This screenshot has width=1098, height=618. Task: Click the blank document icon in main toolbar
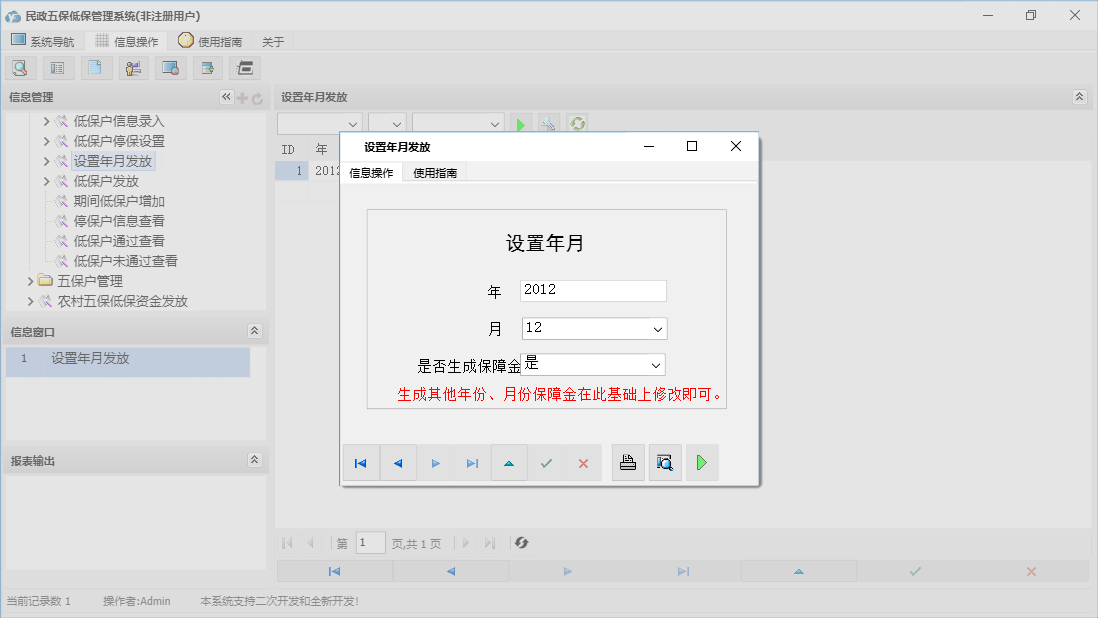pyautogui.click(x=95, y=67)
